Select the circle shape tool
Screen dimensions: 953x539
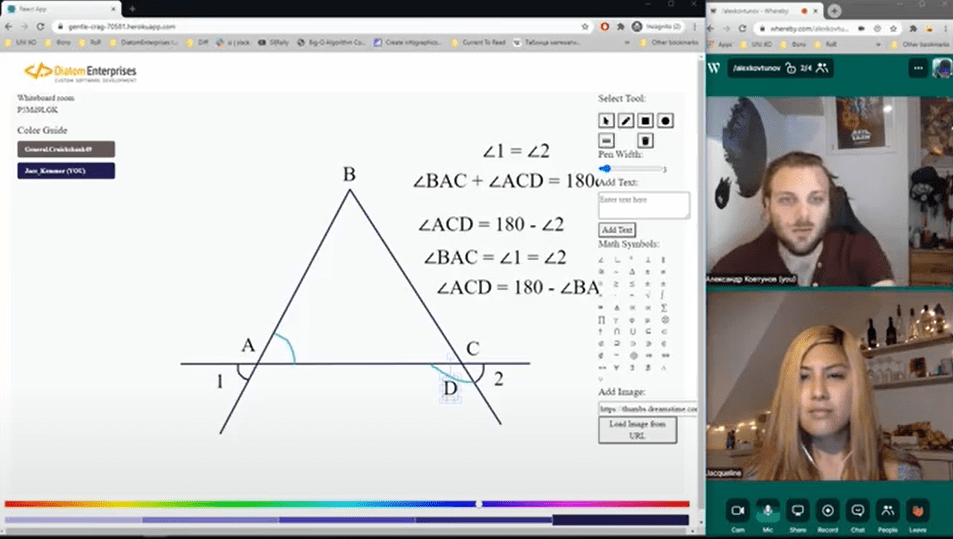click(666, 120)
